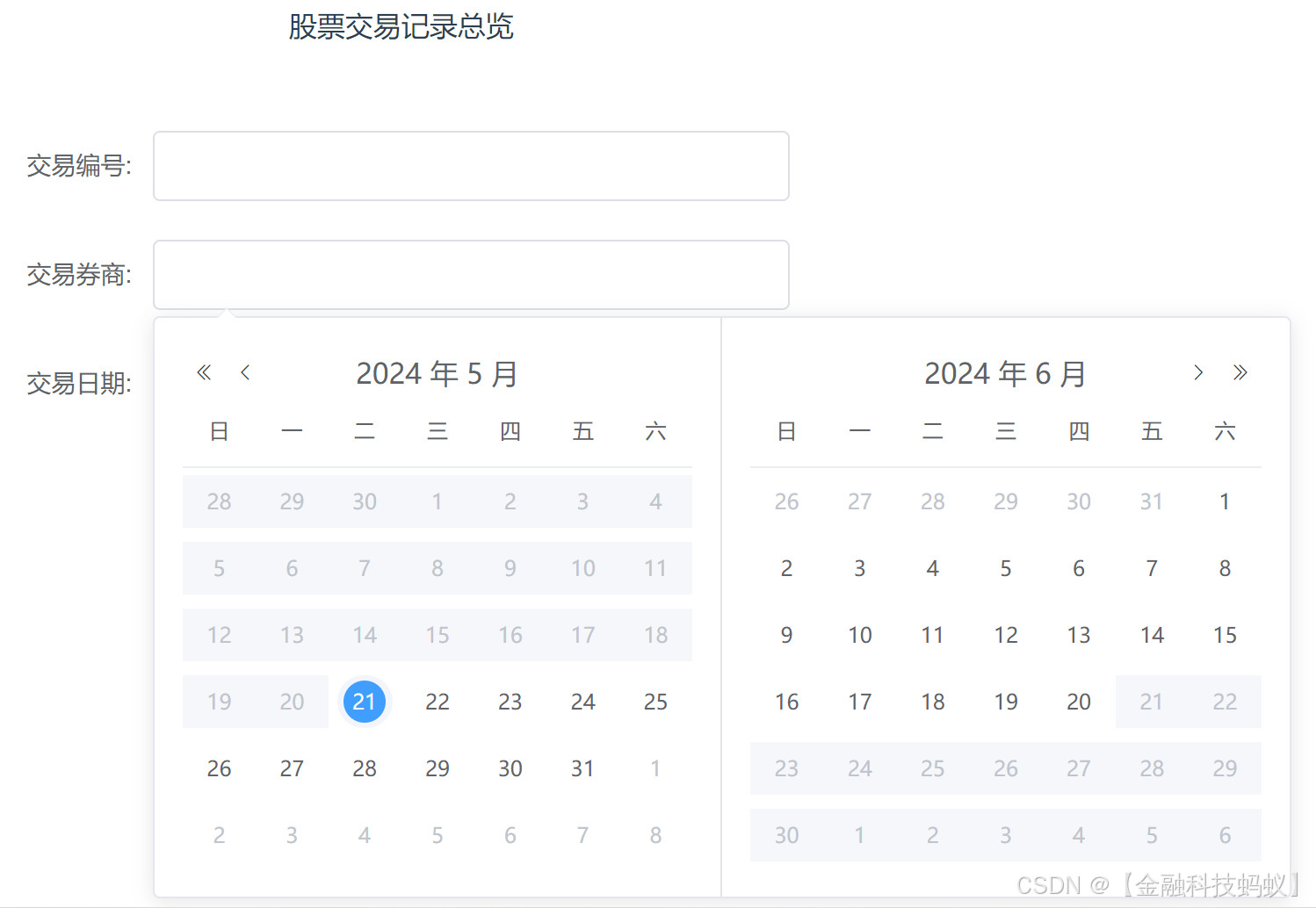Select June 16 in the right panel
The image size is (1316, 908).
point(787,702)
